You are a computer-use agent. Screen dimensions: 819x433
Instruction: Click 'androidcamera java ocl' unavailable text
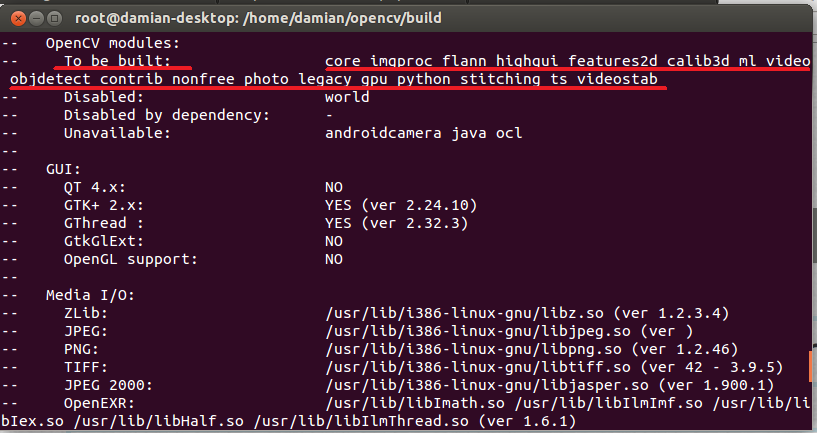(x=424, y=133)
